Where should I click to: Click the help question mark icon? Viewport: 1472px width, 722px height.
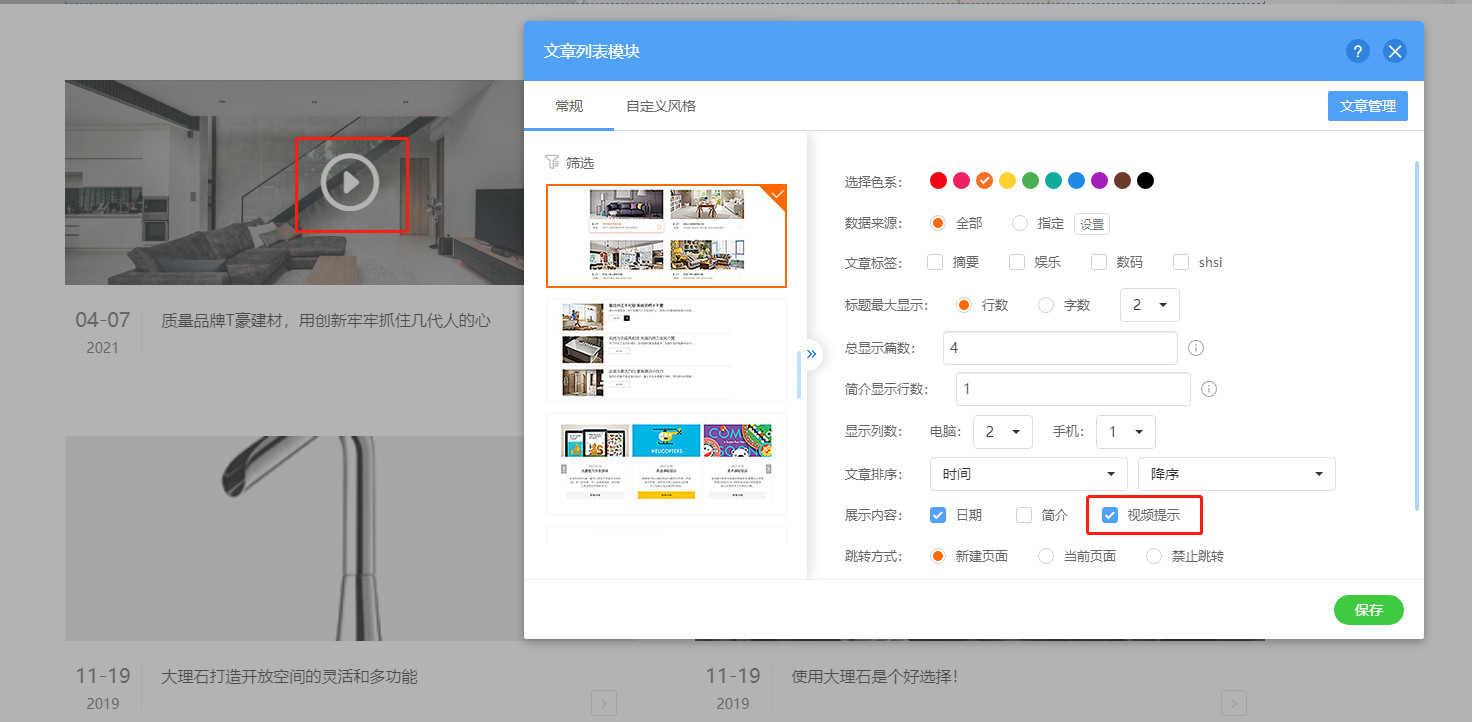tap(1357, 52)
